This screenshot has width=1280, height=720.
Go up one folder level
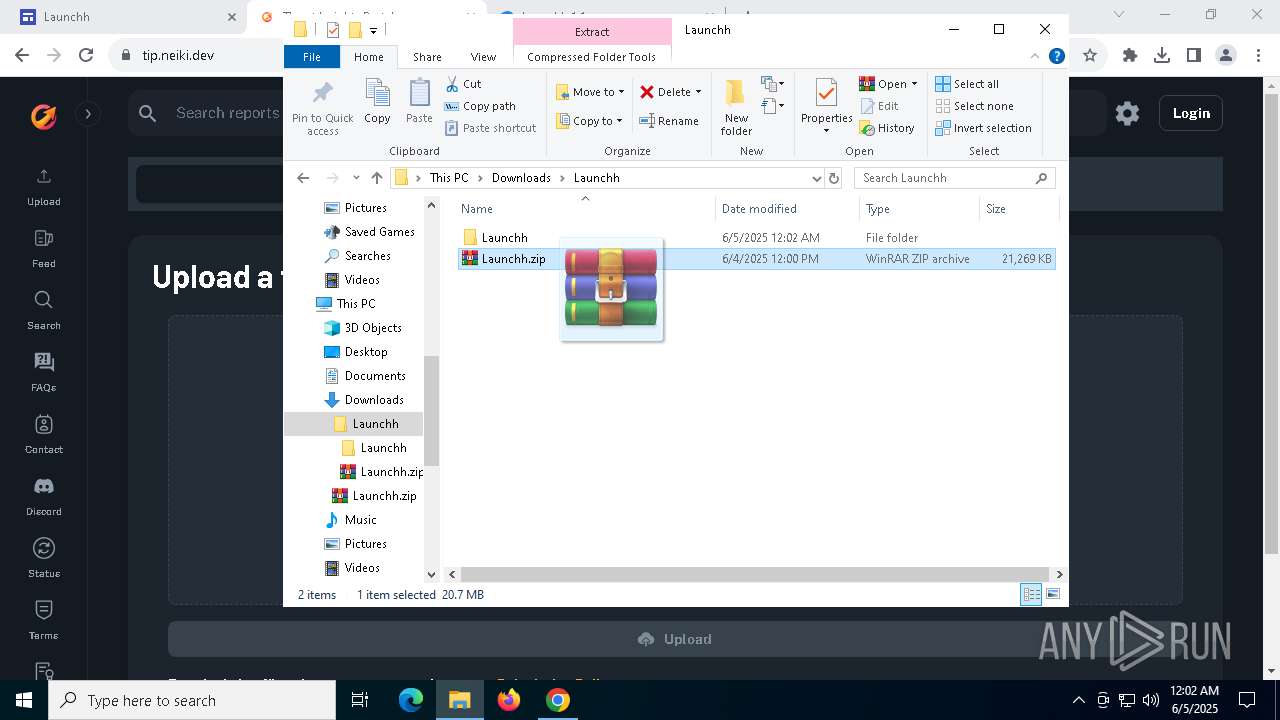pyautogui.click(x=377, y=178)
